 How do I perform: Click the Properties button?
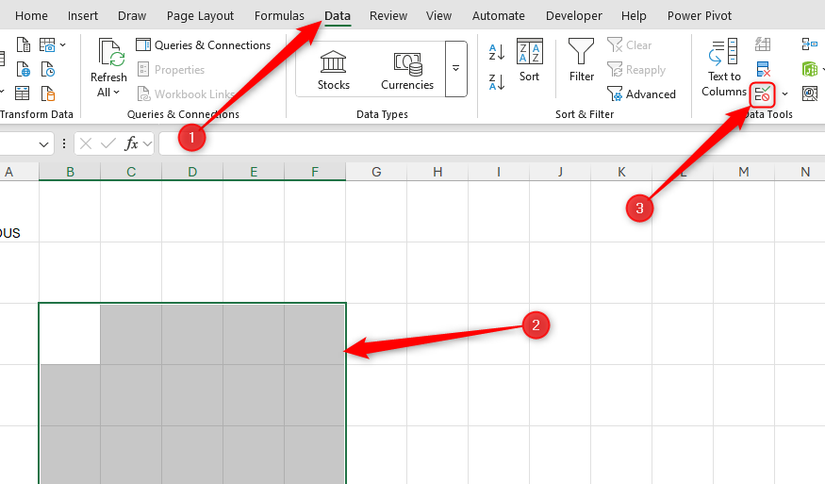(x=171, y=69)
